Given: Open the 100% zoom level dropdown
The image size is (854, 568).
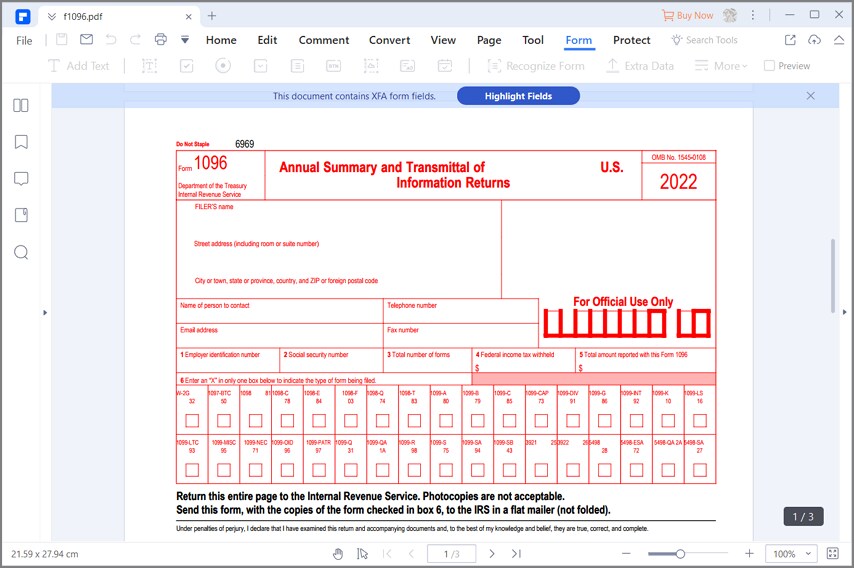Looking at the screenshot, I should coord(792,554).
